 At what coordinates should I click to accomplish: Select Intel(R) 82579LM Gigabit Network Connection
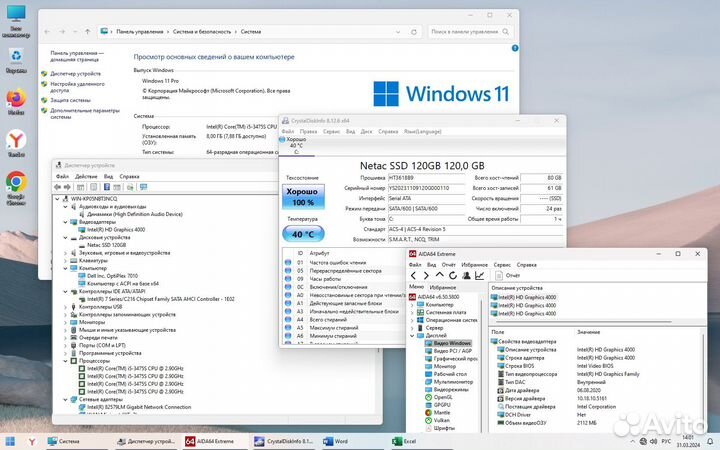coord(139,407)
